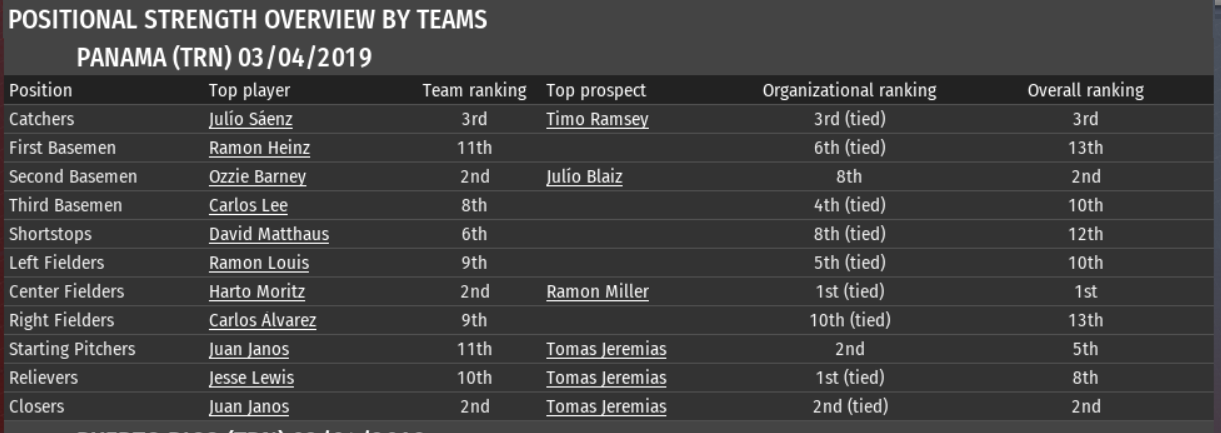Viewport: 1221px width, 433px height.
Task: Open Juan Janos in Starting Pitchers row
Action: tap(248, 350)
